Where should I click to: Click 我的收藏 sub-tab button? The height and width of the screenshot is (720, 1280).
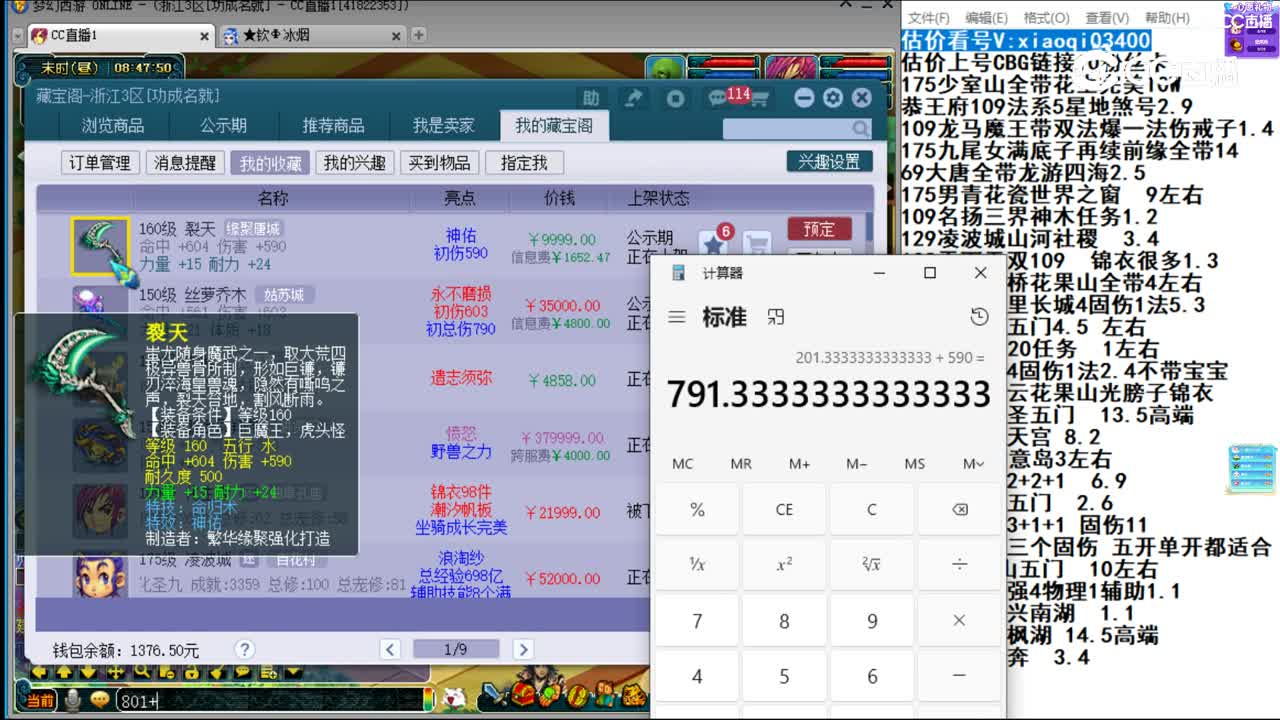coord(270,163)
